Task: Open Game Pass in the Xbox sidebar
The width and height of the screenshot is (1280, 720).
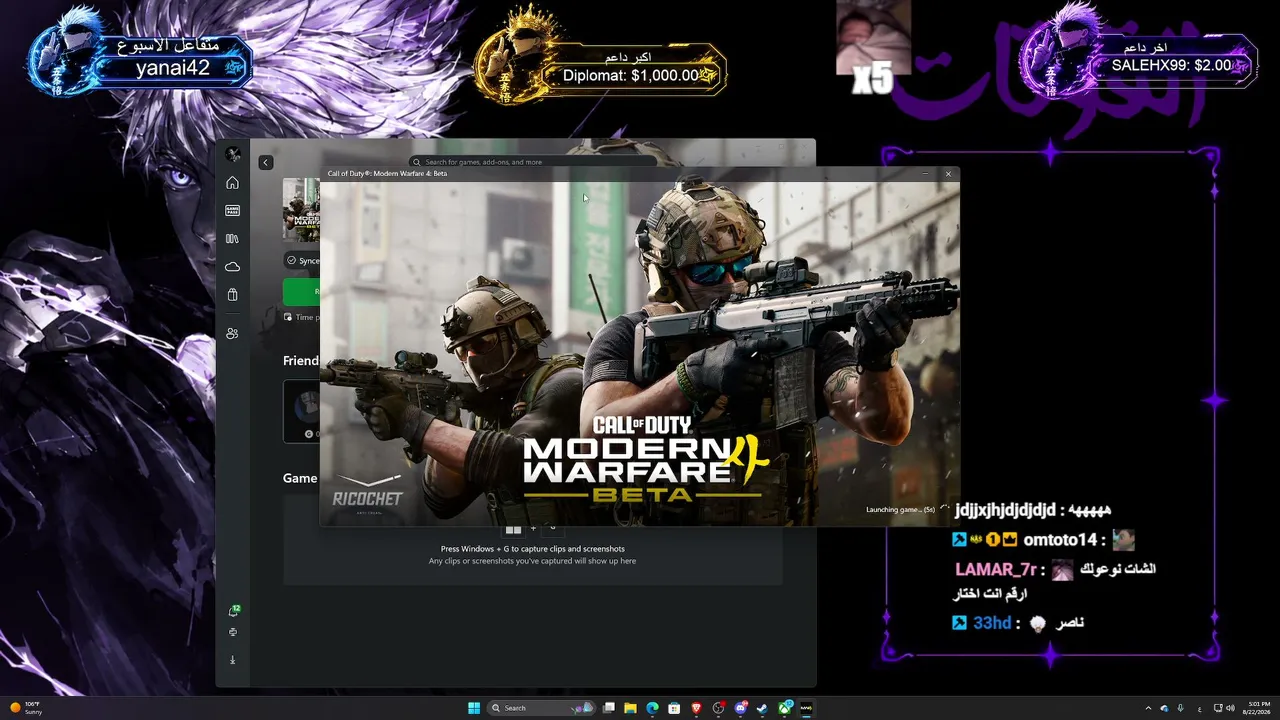Action: point(233,211)
